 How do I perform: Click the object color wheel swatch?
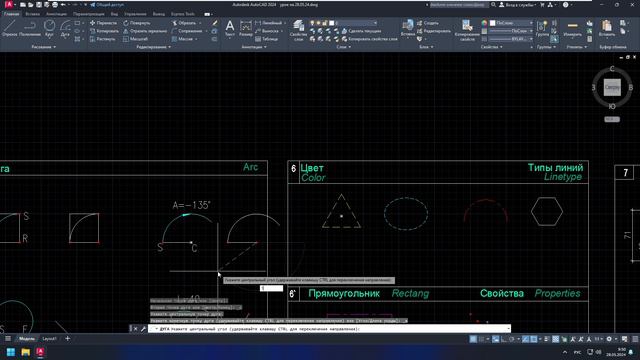[x=484, y=23]
